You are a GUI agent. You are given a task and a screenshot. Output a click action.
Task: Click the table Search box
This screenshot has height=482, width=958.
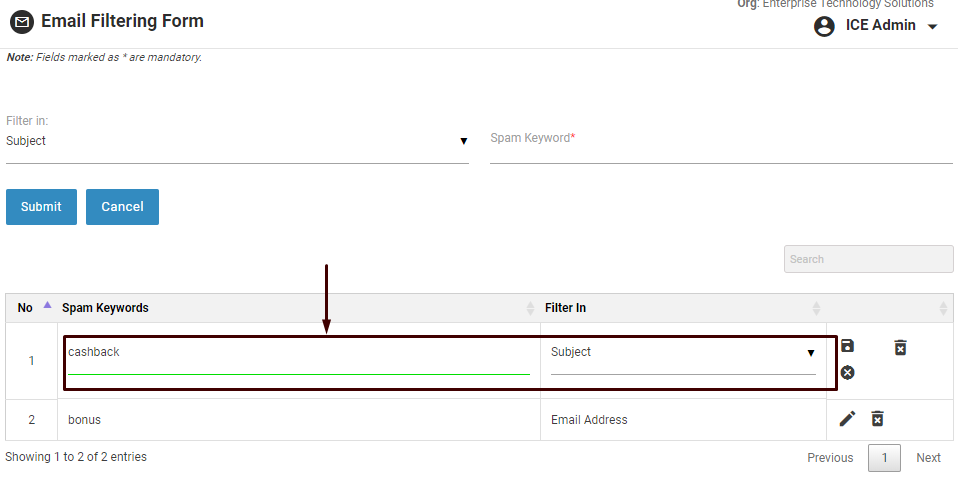tap(868, 259)
